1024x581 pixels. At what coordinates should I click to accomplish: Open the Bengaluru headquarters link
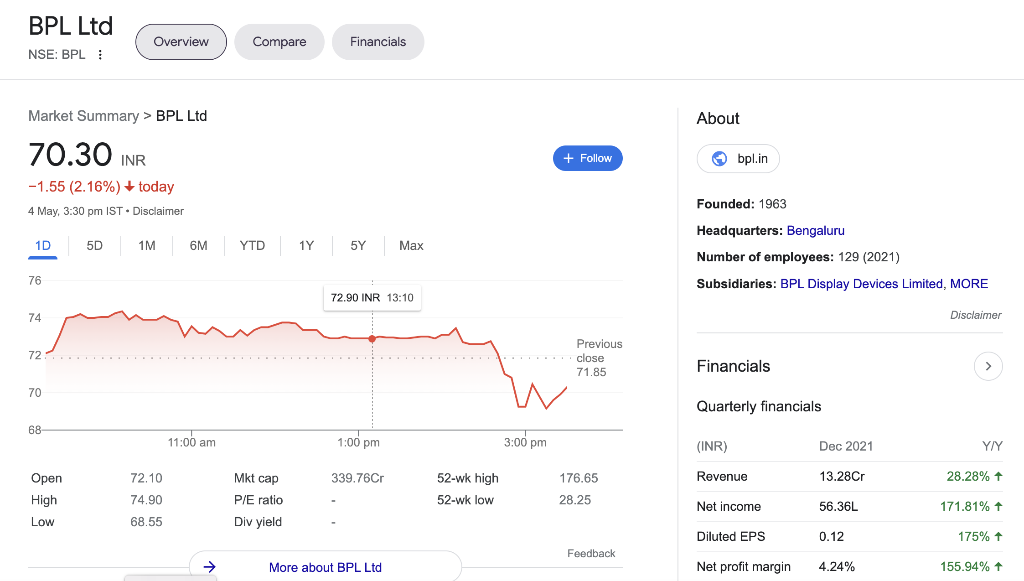[x=816, y=231]
